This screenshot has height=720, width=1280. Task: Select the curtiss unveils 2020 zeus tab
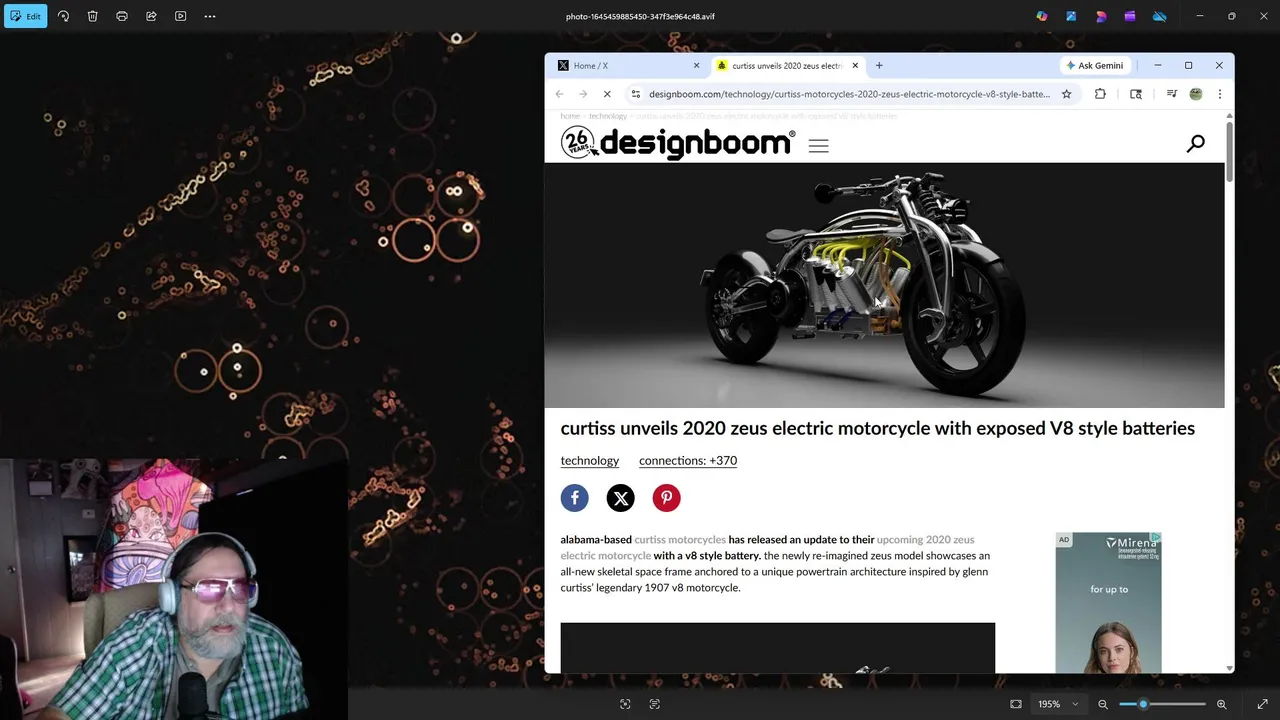[787, 66]
